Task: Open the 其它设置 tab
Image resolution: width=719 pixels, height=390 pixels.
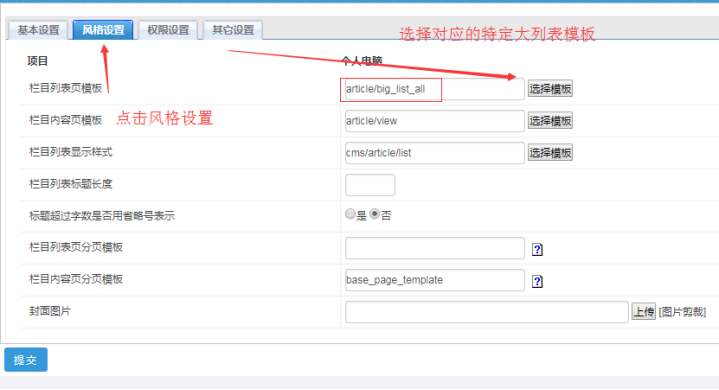Action: (x=232, y=30)
